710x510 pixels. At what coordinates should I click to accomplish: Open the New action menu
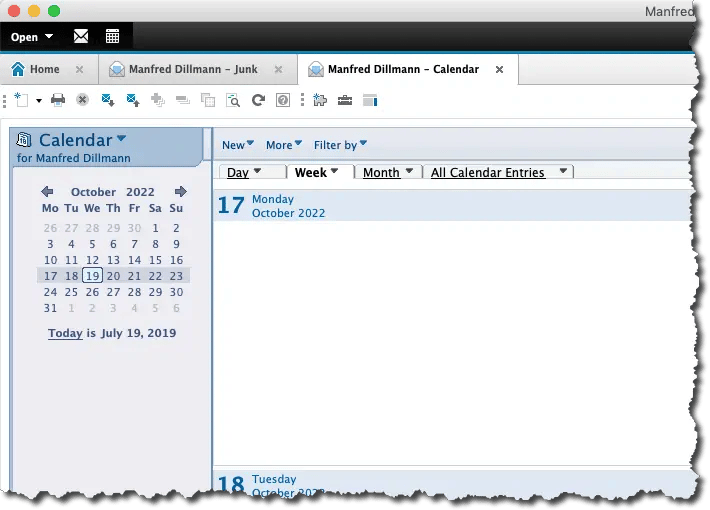pyautogui.click(x=238, y=145)
